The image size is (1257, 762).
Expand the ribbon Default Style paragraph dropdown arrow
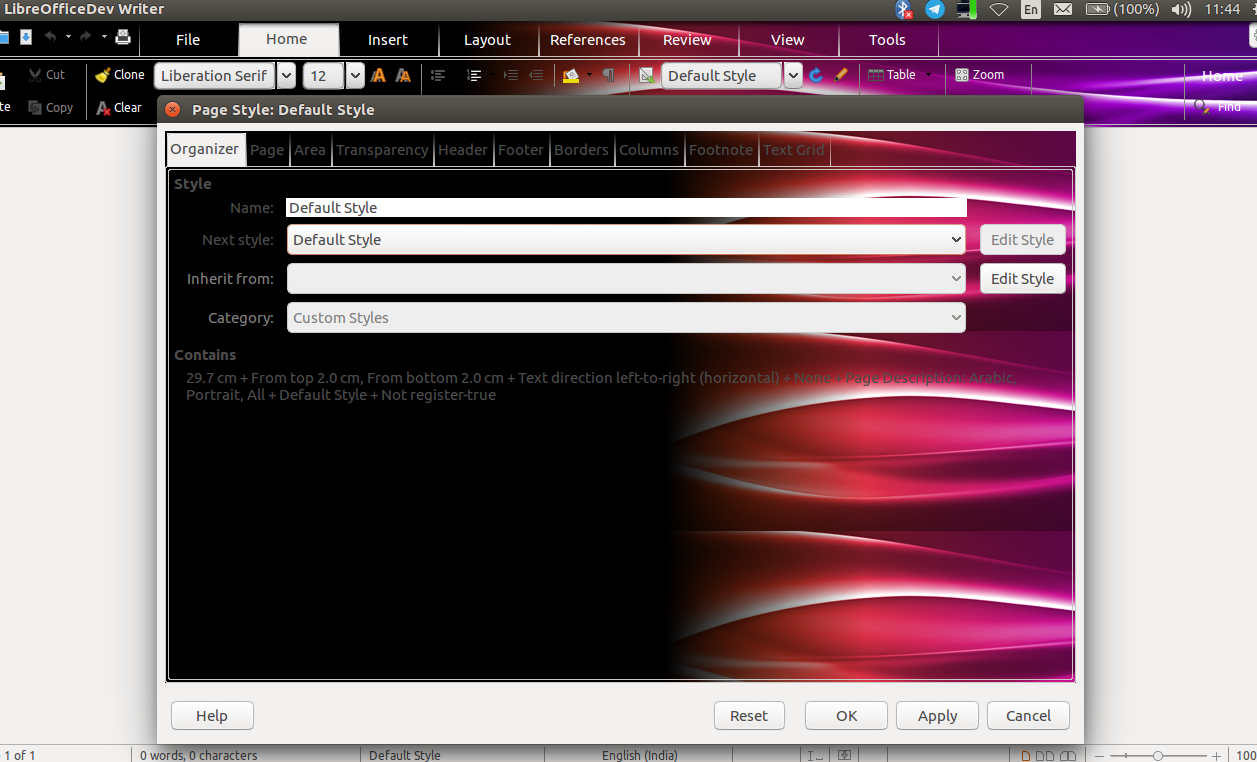coord(793,76)
